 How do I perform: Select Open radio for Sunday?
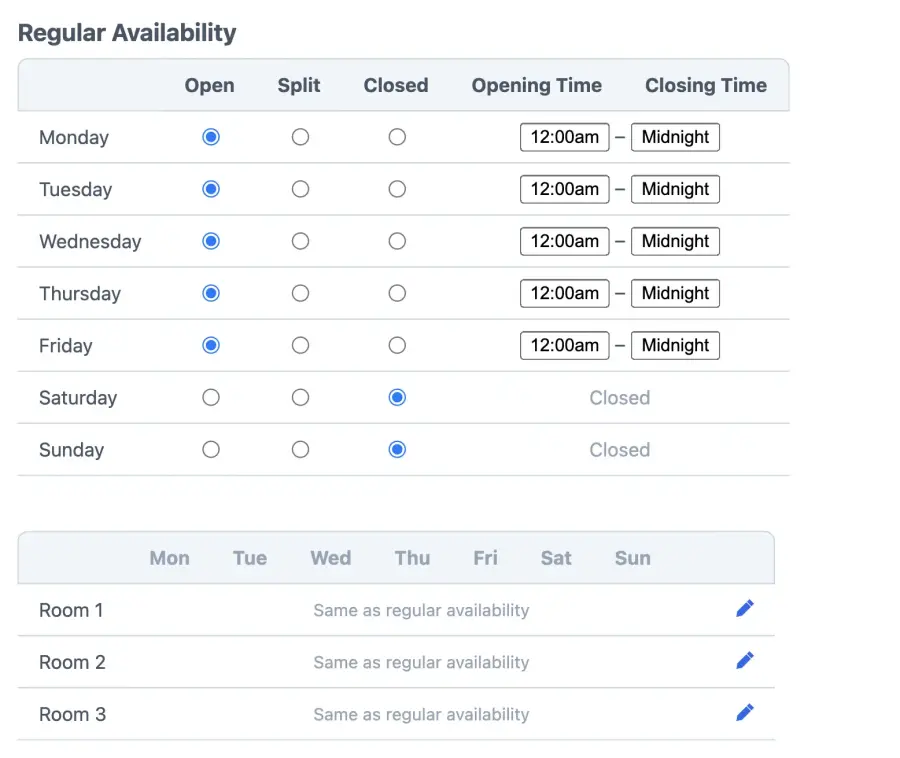point(211,449)
